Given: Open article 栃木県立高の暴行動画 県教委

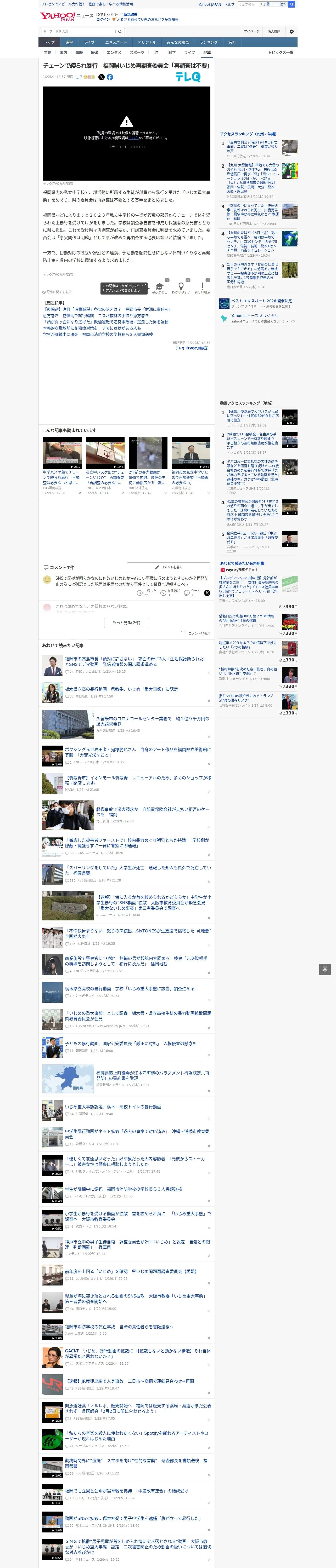Looking at the screenshot, I should pyautogui.click(x=121, y=690).
